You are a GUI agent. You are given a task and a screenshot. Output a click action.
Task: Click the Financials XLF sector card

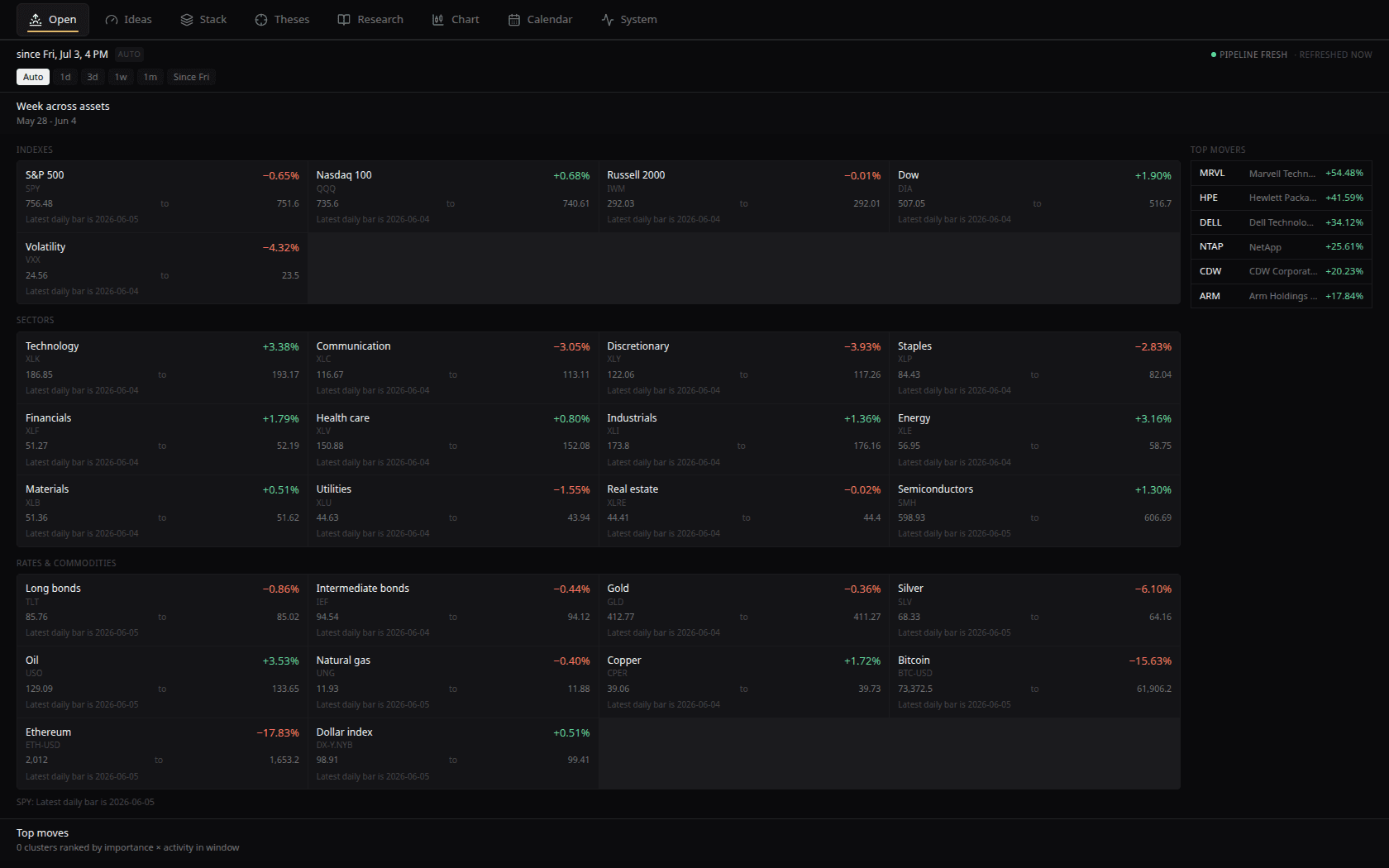pos(162,440)
